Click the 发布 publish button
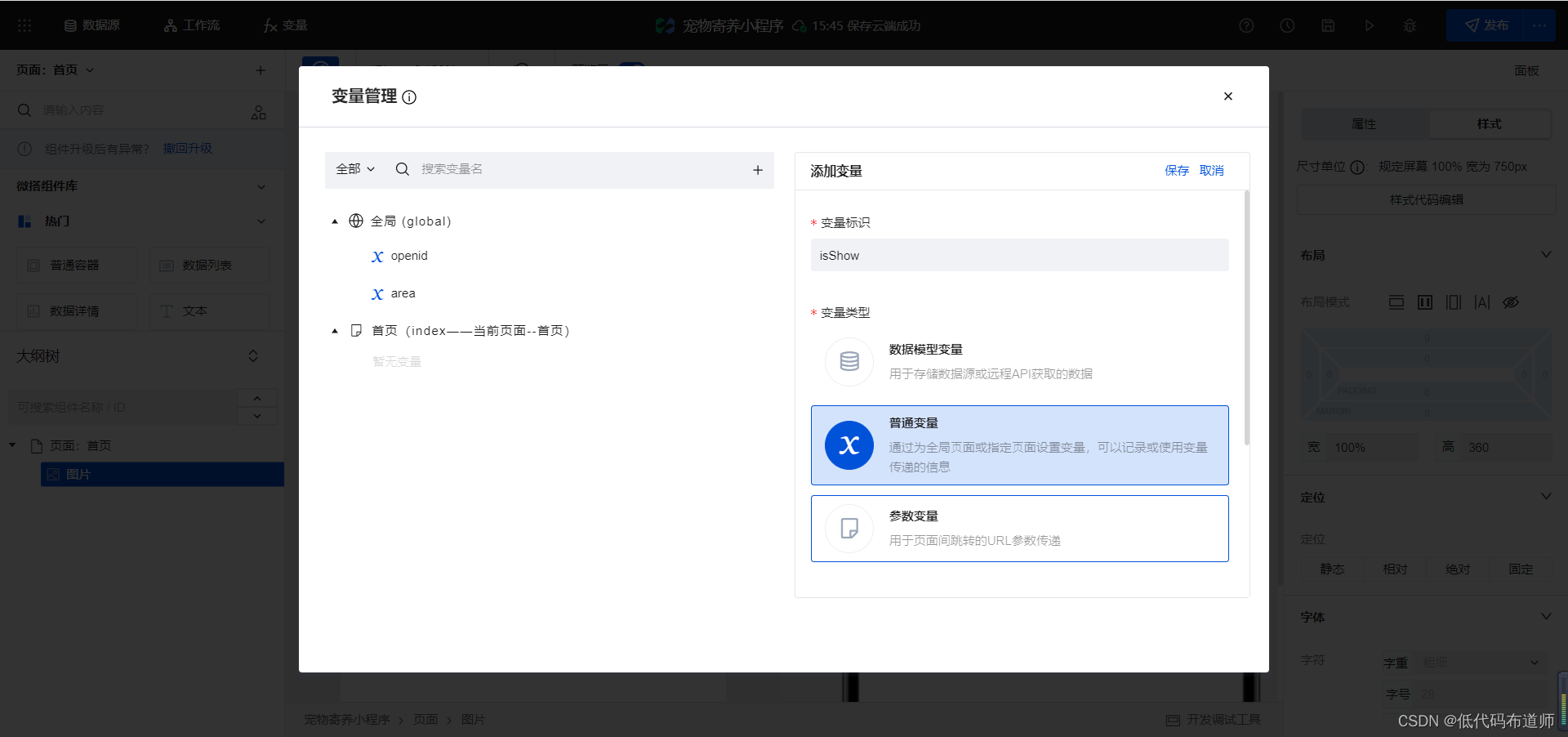Screen dimensions: 1568x737 click(1486, 25)
